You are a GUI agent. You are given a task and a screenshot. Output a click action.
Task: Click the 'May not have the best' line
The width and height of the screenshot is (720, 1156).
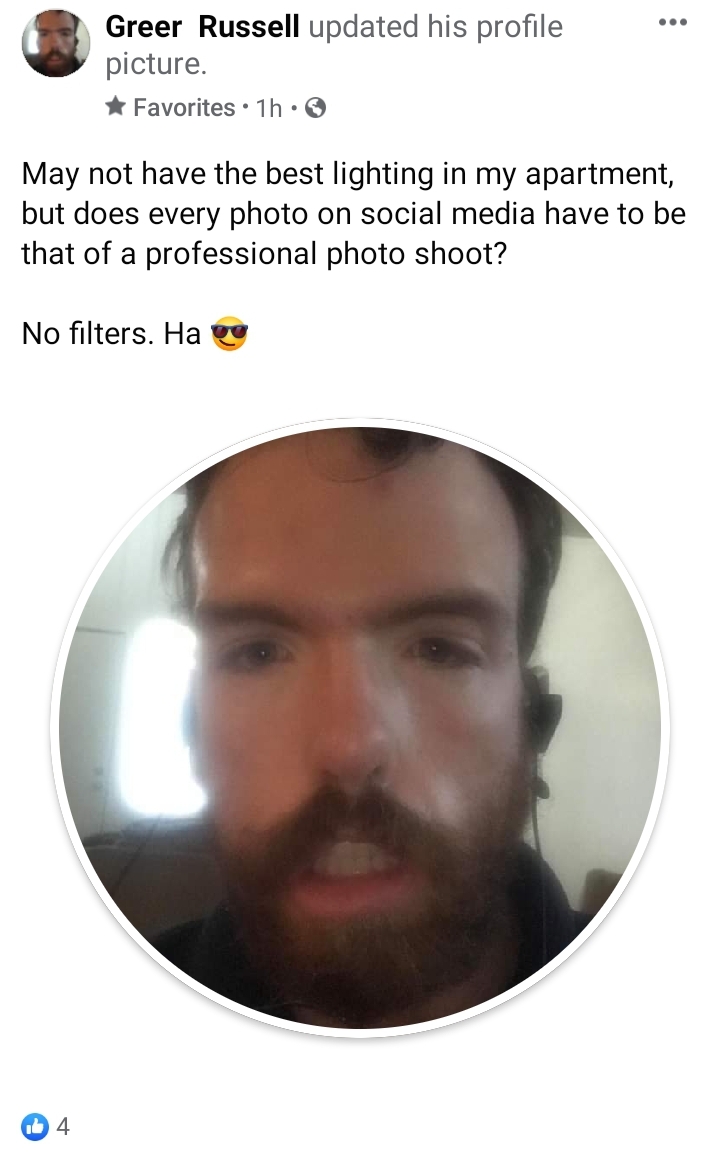[x=347, y=174]
